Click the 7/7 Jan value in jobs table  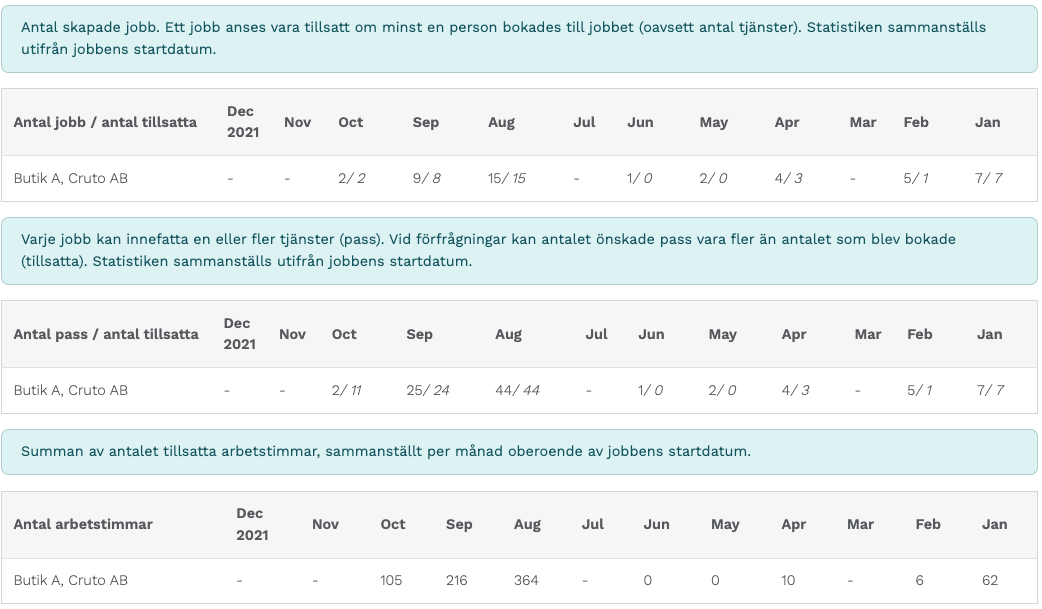(x=988, y=178)
